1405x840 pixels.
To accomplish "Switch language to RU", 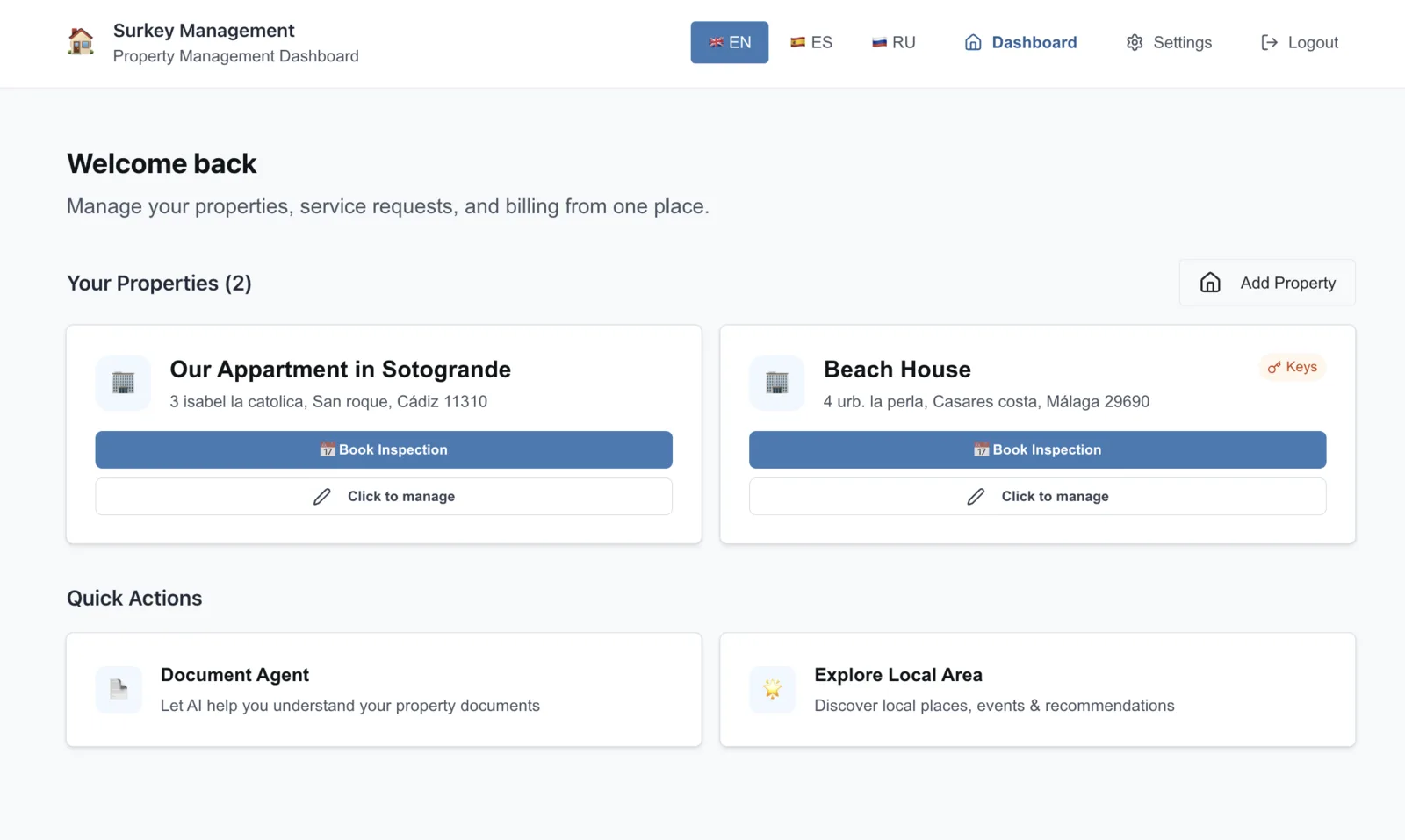I will [893, 42].
